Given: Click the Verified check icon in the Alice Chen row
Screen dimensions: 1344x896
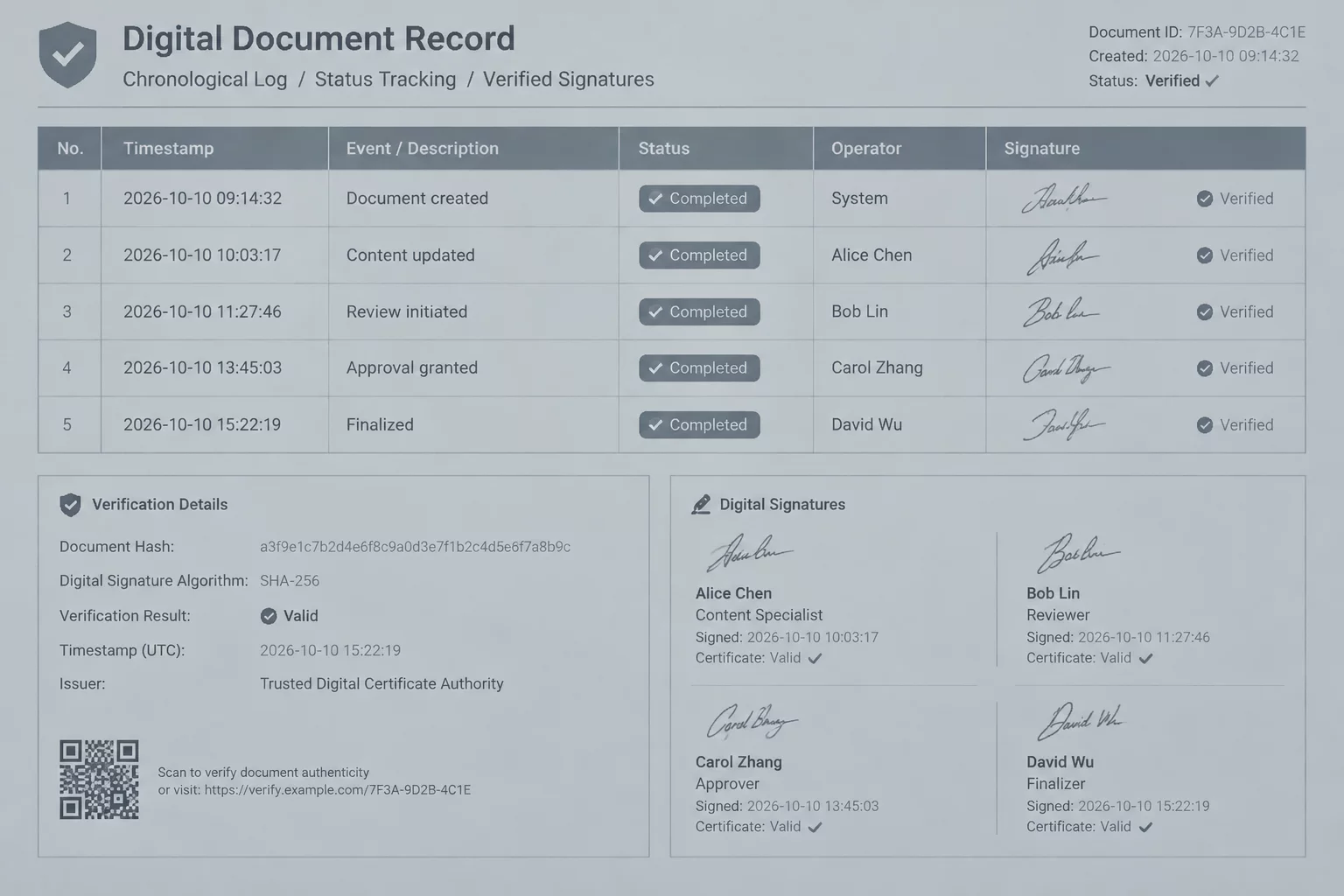Looking at the screenshot, I should point(1205,255).
